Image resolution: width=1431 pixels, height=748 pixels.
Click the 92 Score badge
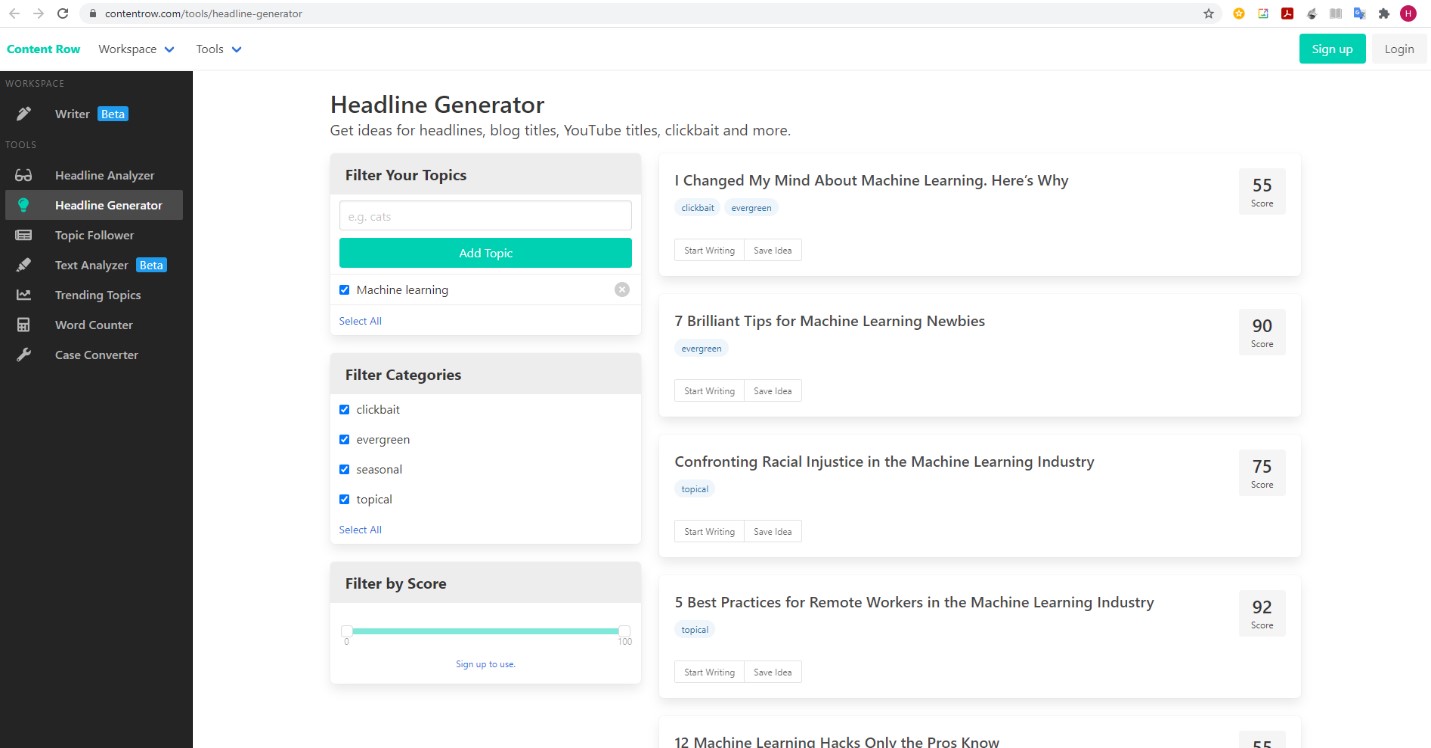(1262, 613)
